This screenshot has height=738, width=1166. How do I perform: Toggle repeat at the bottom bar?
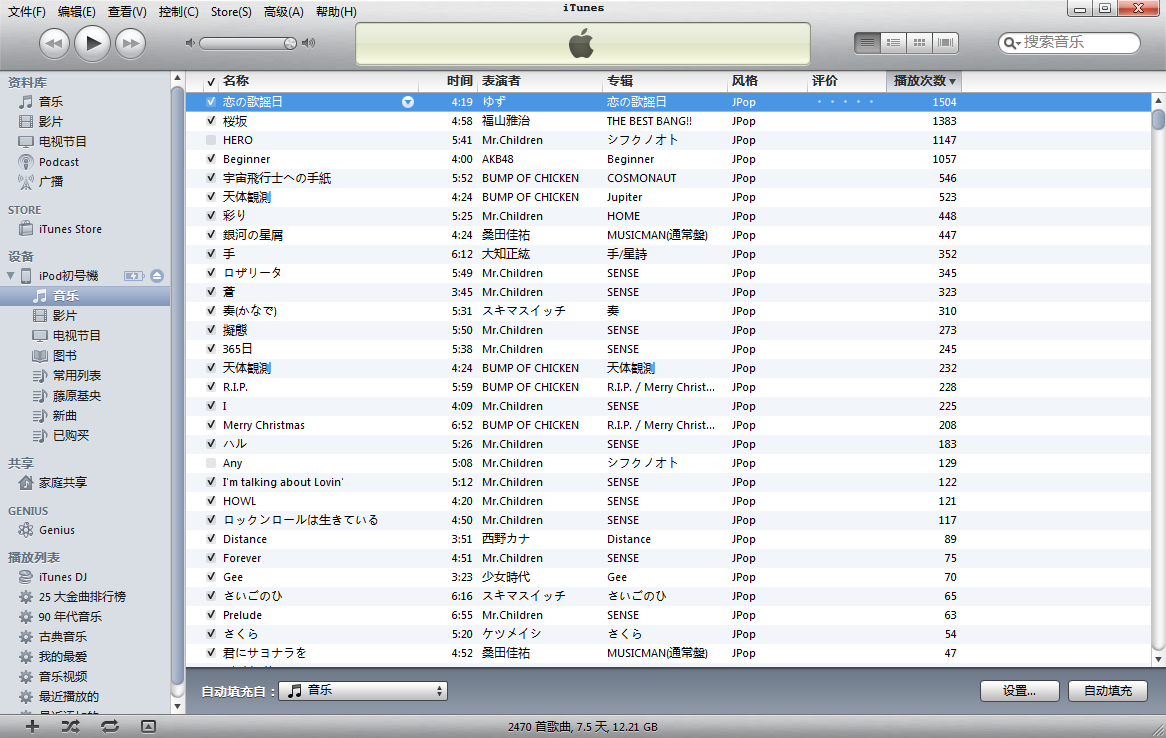pyautogui.click(x=109, y=727)
